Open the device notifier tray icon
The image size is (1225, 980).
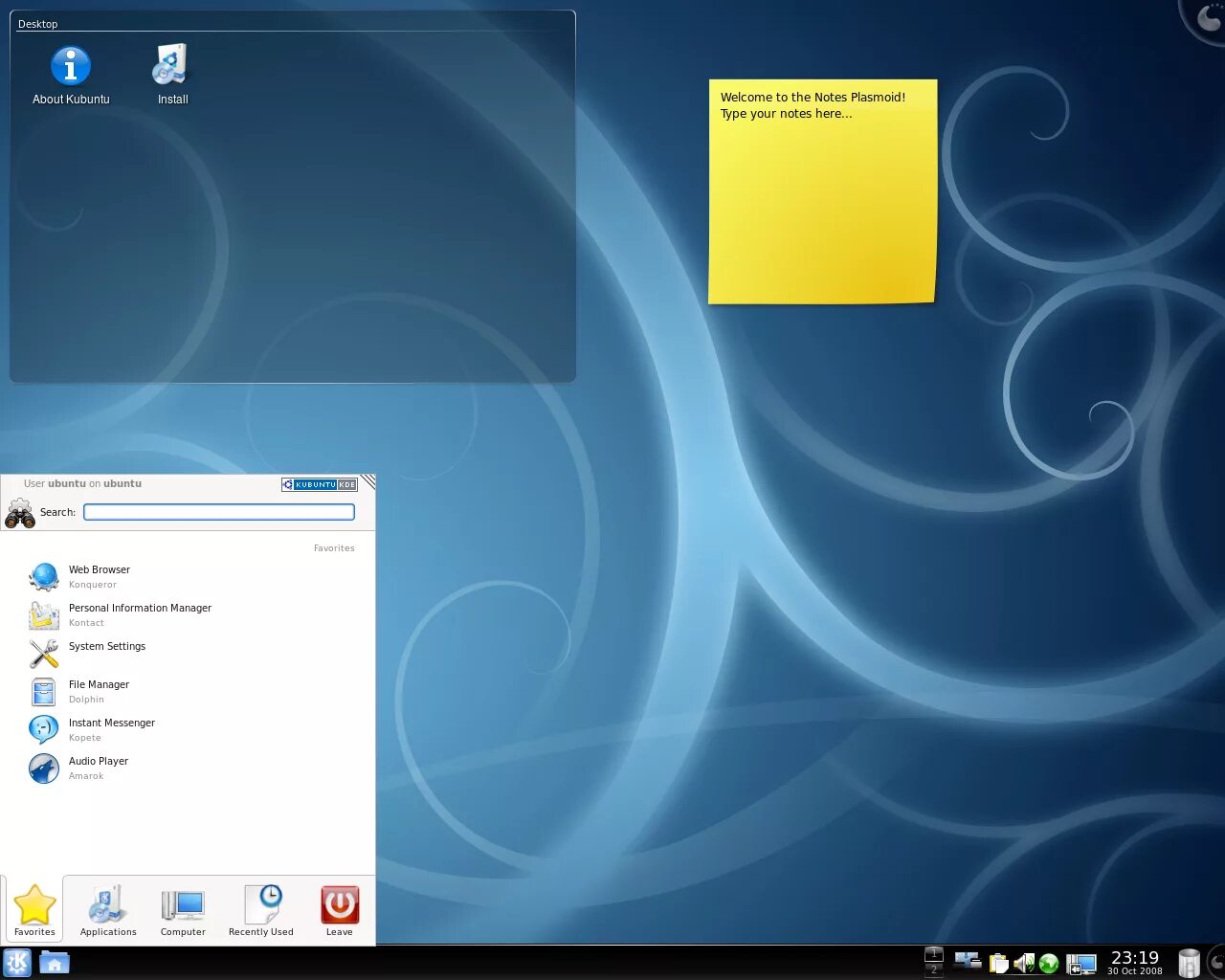pyautogui.click(x=968, y=961)
